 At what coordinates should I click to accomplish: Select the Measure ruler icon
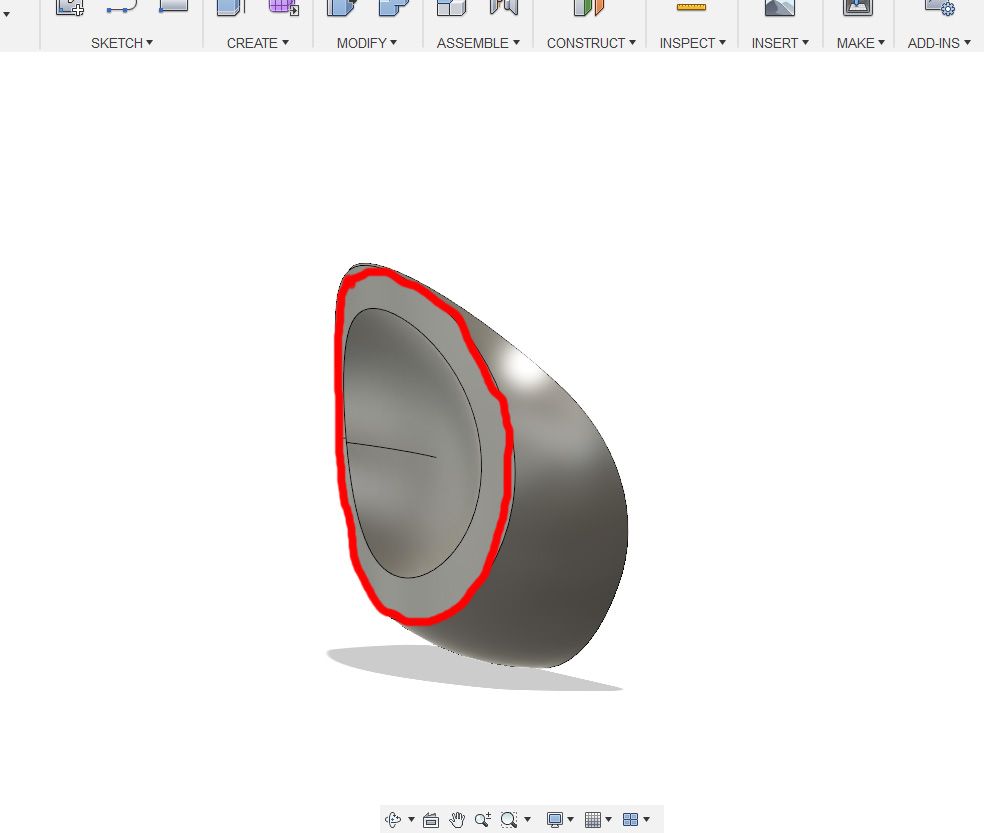click(691, 7)
